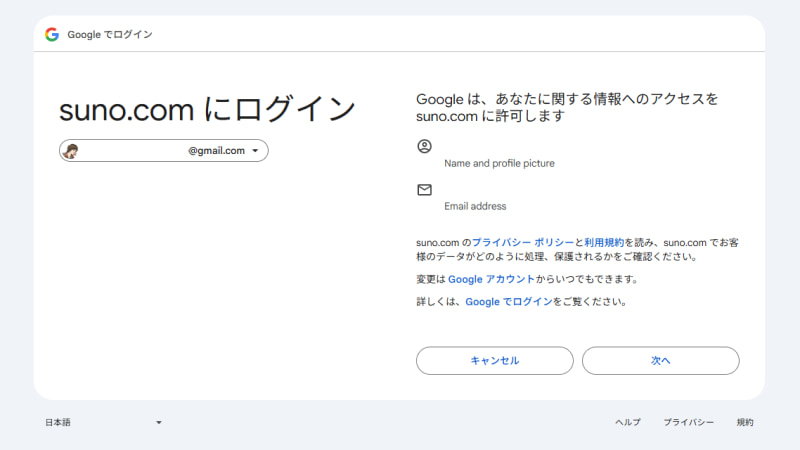Click the profile avatar in the account chip
Viewport: 800px width, 450px height.
click(71, 151)
